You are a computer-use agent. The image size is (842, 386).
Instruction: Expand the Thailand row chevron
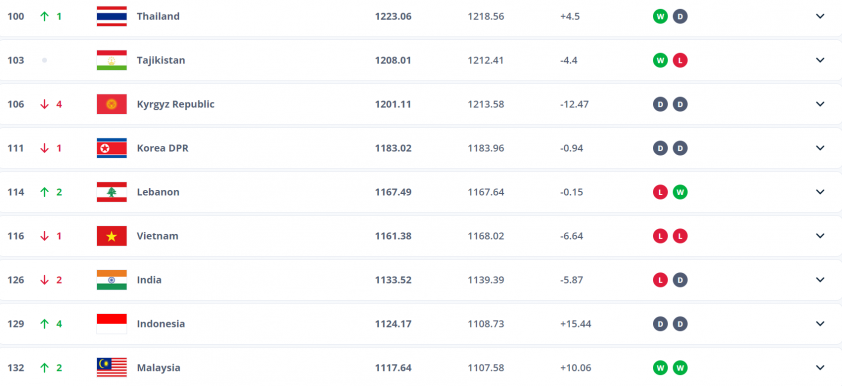click(820, 16)
